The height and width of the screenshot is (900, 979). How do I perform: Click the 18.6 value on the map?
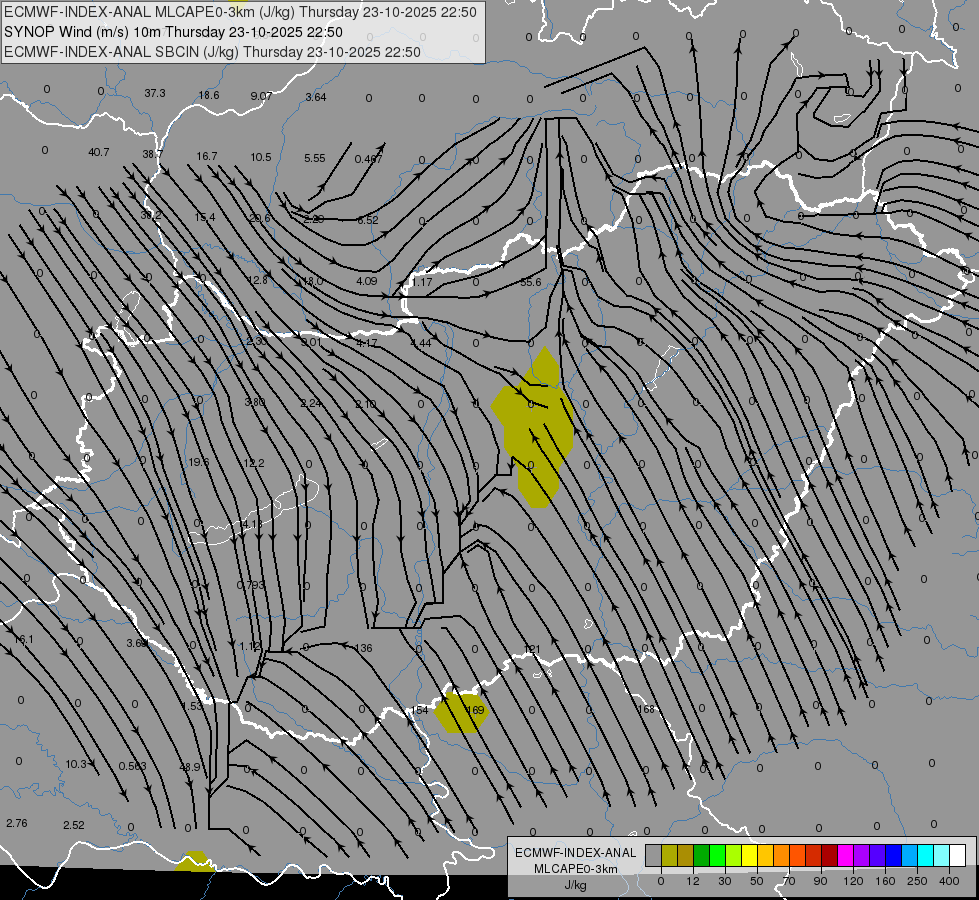tap(209, 95)
